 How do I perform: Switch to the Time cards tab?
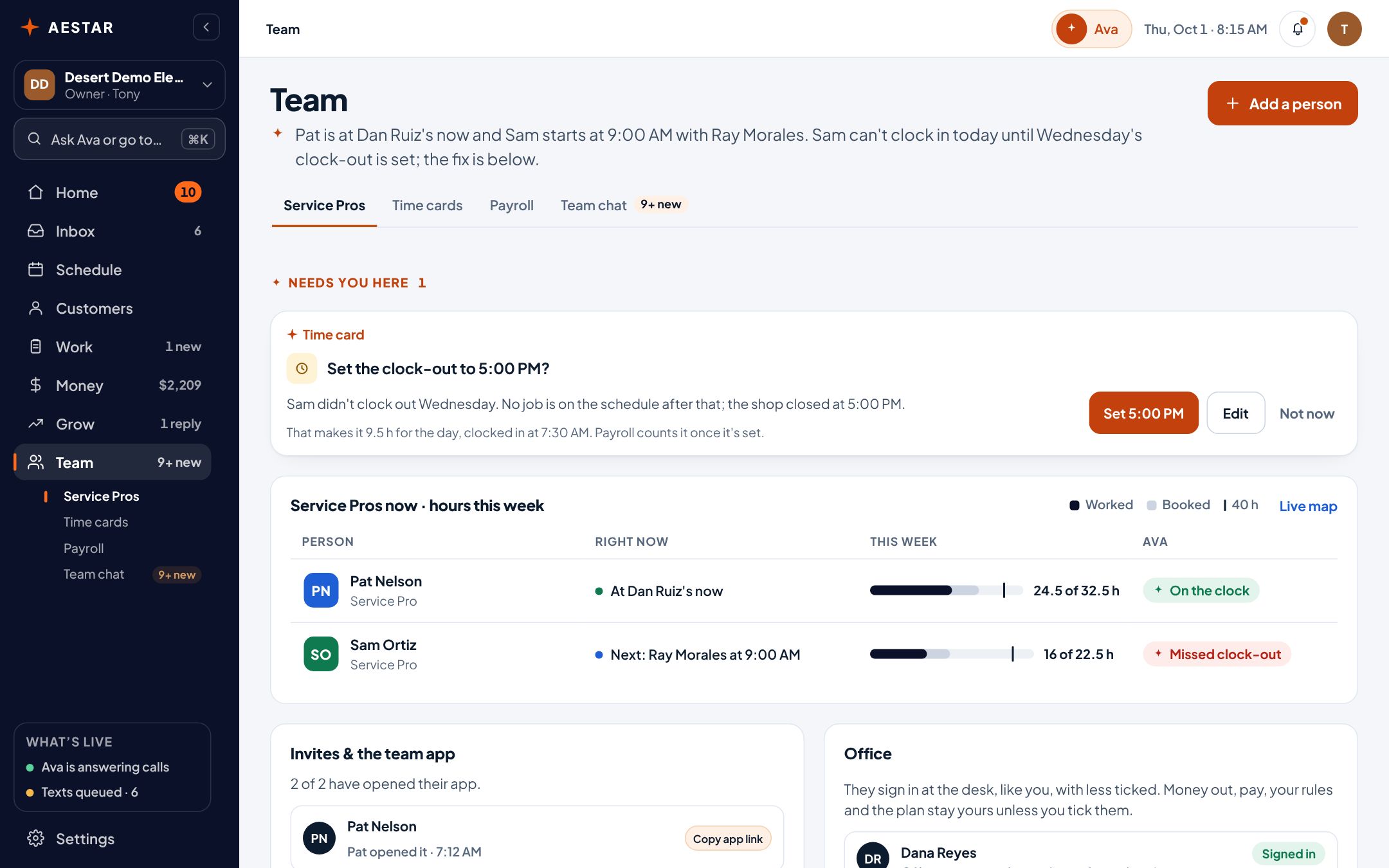click(427, 205)
